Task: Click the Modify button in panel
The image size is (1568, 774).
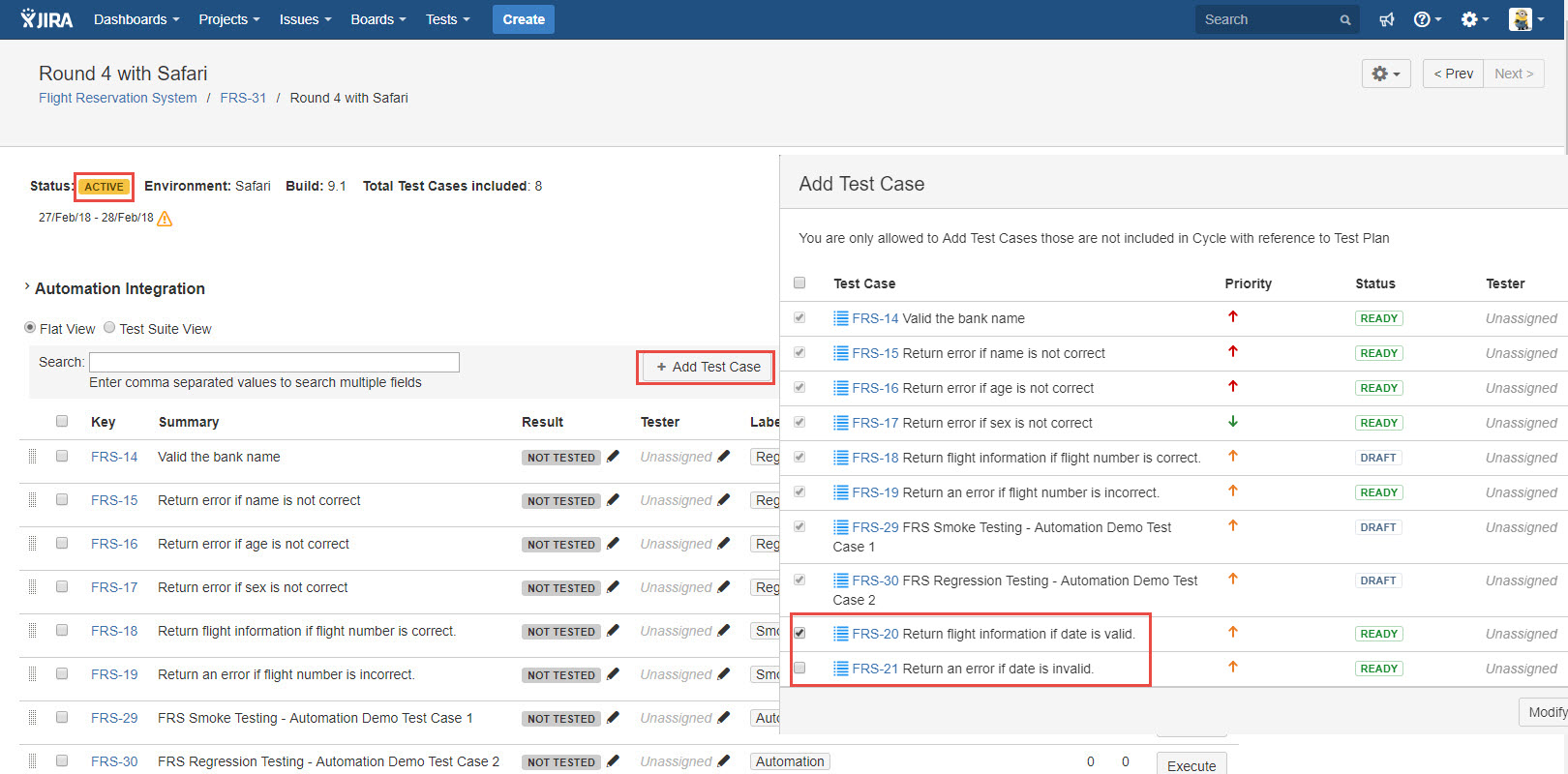Action: [x=1545, y=712]
